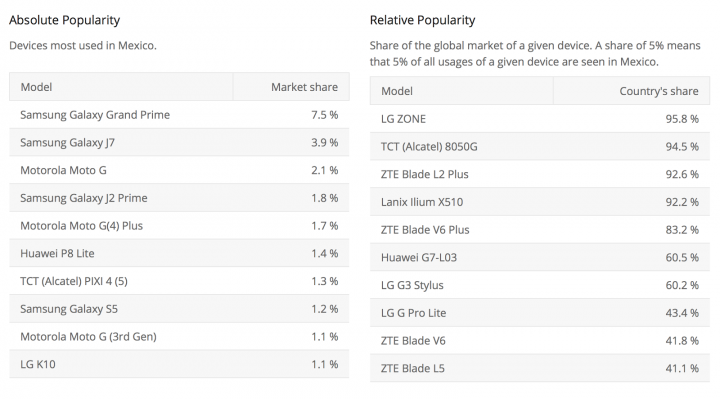
Task: Click the Lanix Ilium X510 row
Action: pyautogui.click(x=540, y=202)
